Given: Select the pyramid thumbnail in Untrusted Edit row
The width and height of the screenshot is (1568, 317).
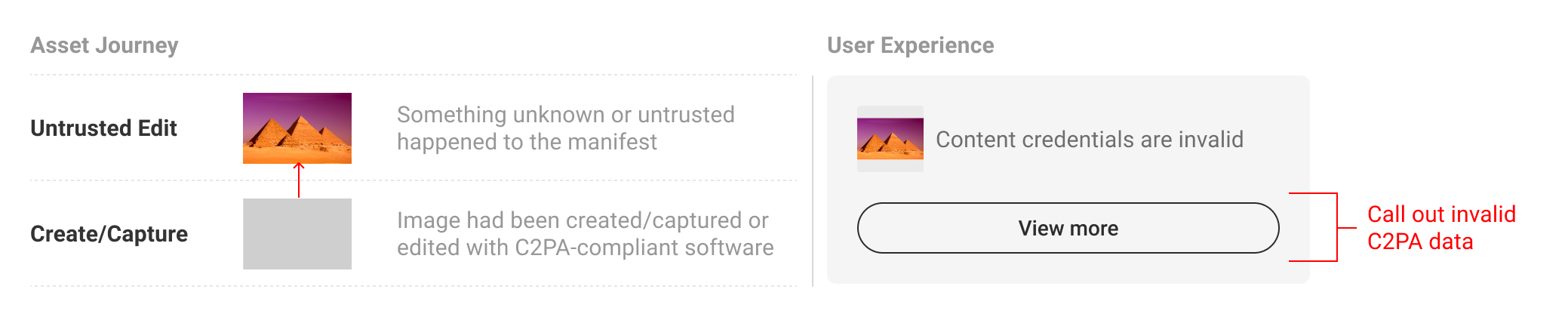Looking at the screenshot, I should pos(297,128).
